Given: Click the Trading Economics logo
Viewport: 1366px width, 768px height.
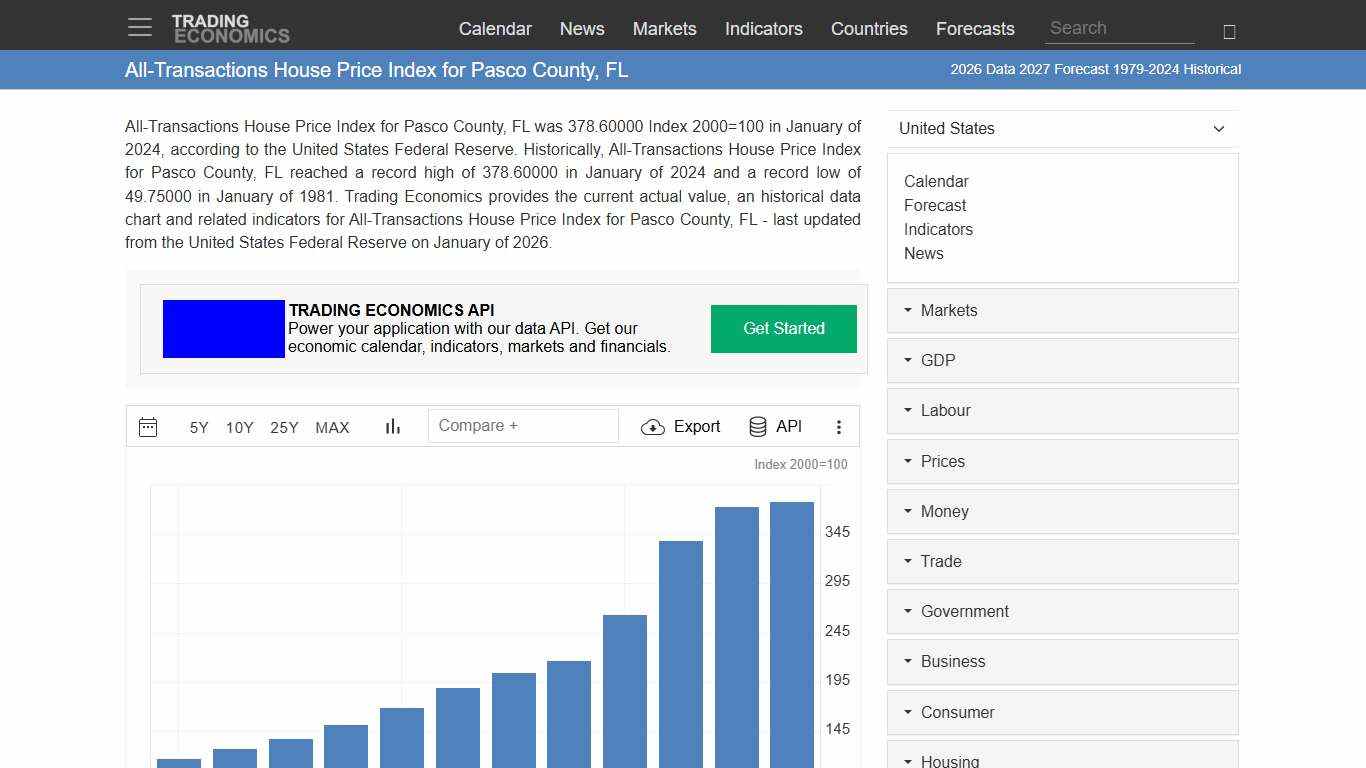Looking at the screenshot, I should [x=231, y=27].
